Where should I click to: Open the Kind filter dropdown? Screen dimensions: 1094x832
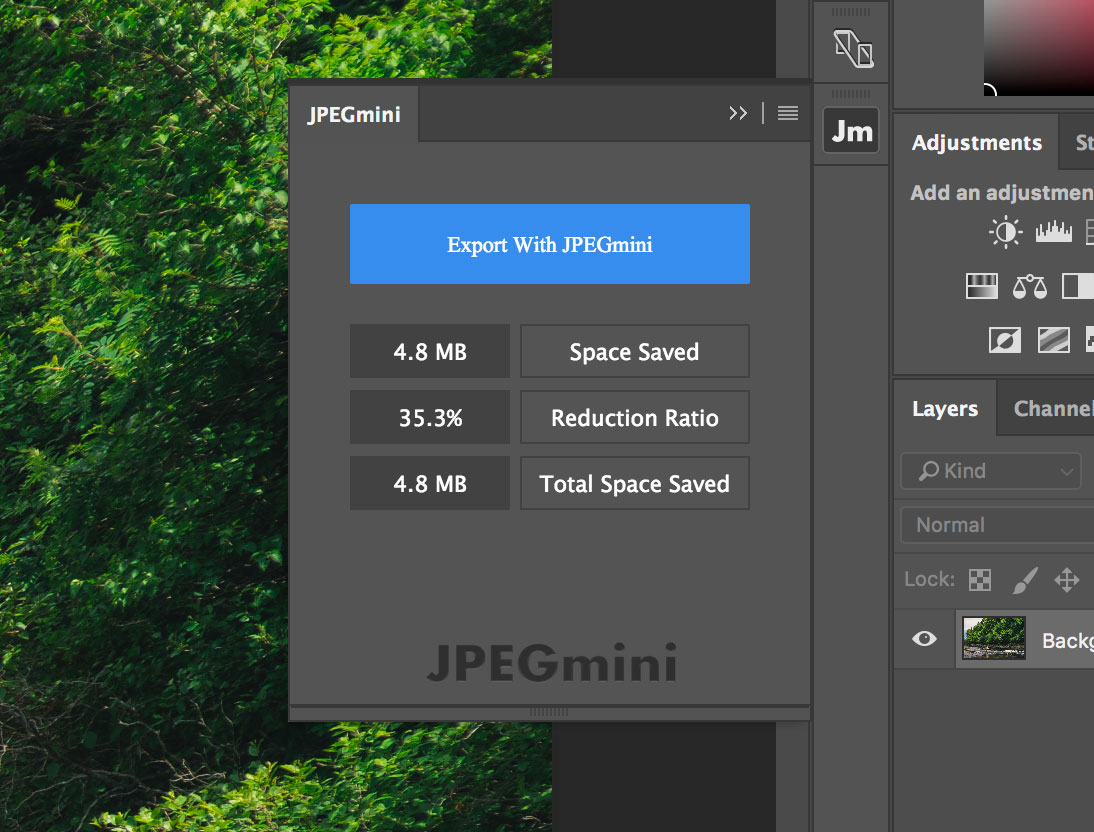(x=990, y=470)
